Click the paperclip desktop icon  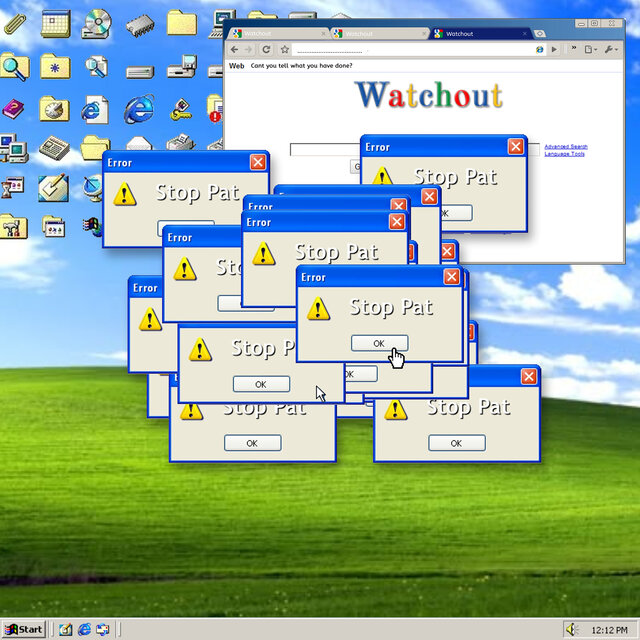15,24
